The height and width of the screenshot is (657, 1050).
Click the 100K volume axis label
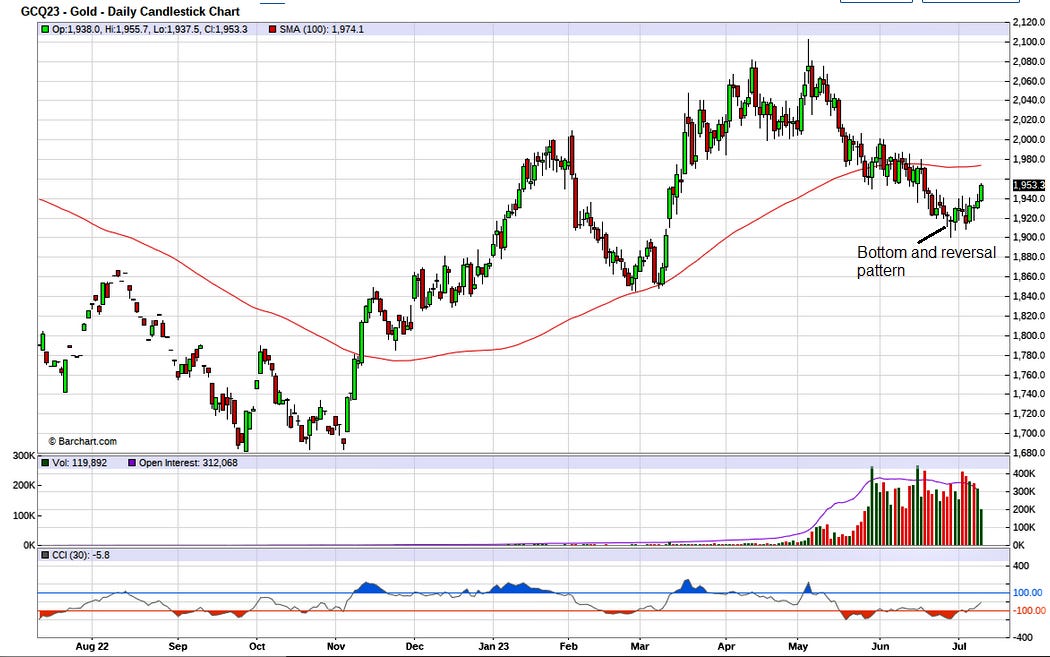pos(23,516)
